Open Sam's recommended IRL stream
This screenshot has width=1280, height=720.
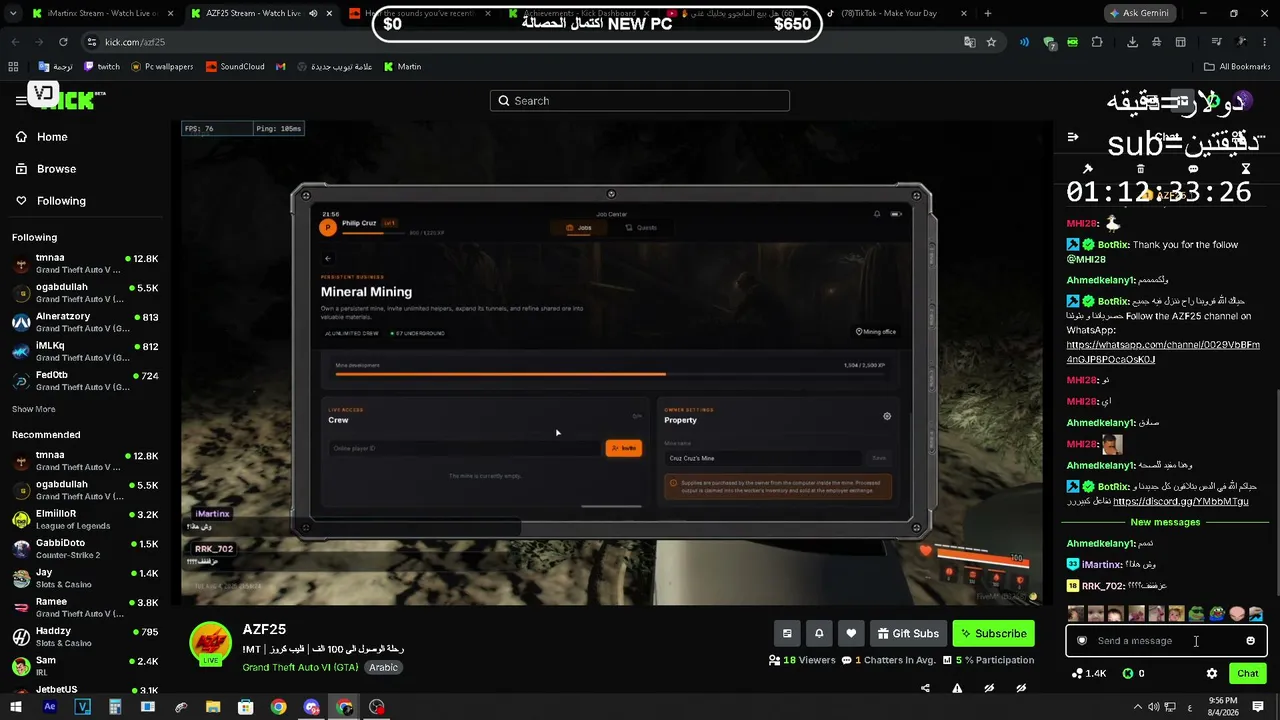[x=85, y=666]
